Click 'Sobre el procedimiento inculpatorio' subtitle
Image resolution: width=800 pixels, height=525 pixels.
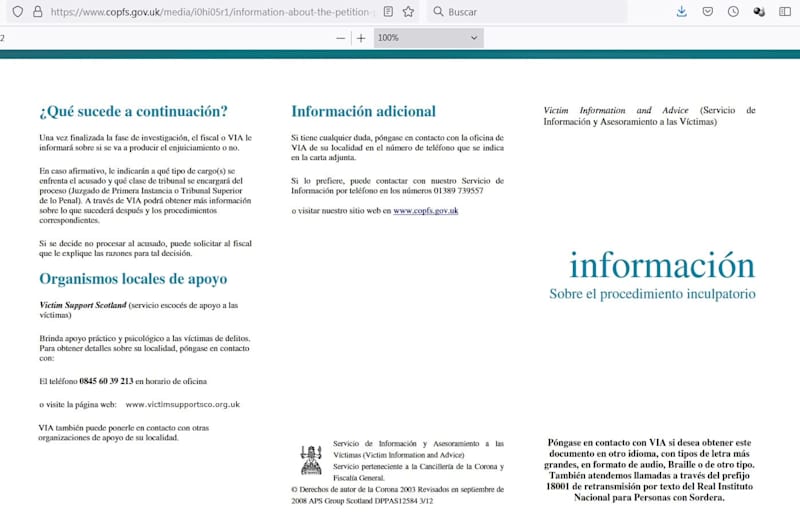[653, 294]
